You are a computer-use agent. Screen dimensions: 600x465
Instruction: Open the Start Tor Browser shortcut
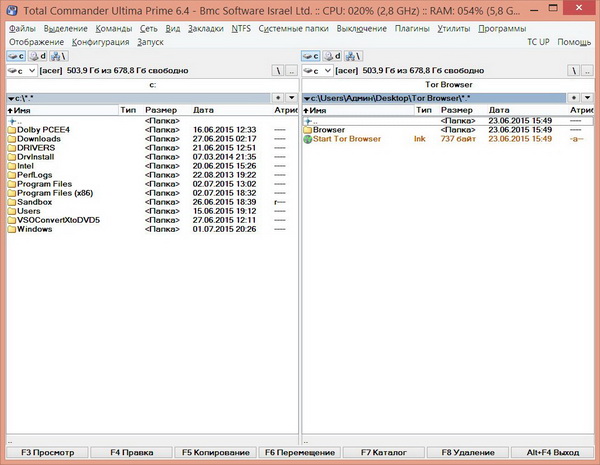[347, 139]
